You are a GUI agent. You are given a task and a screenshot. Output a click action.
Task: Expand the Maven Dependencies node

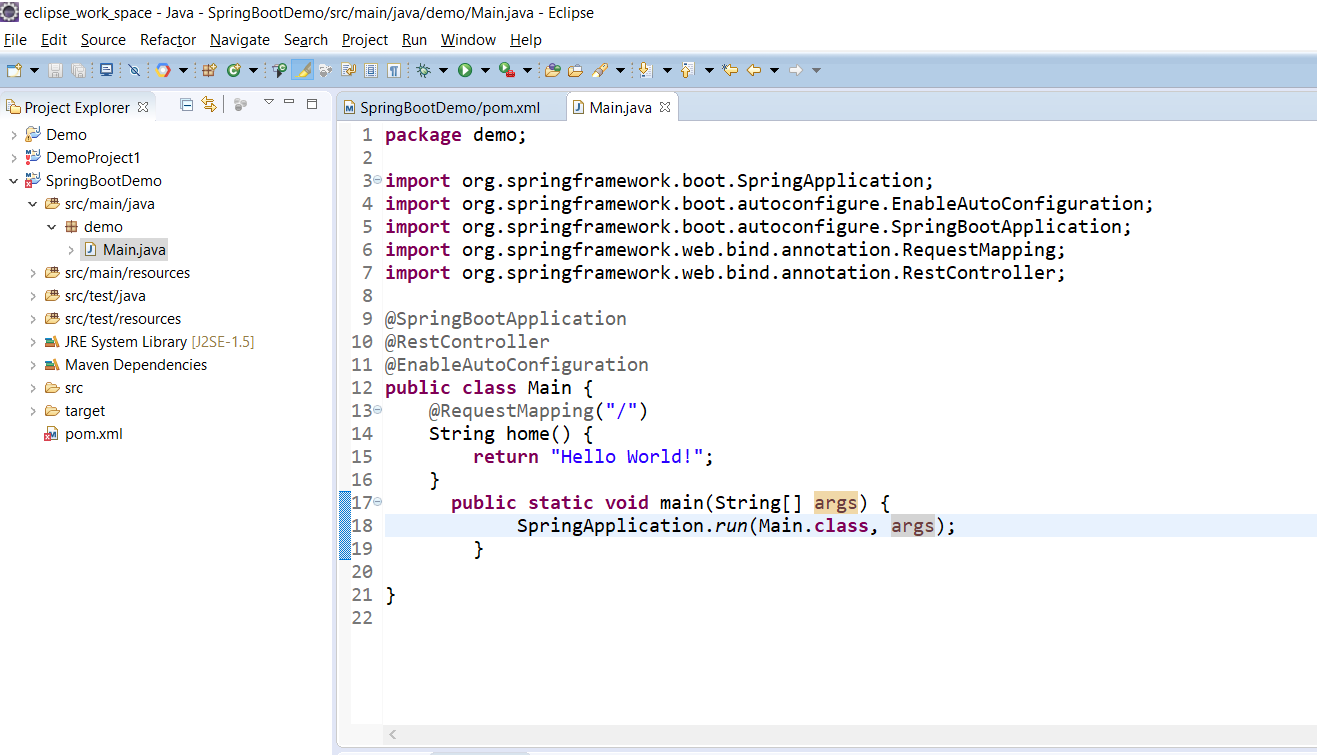coord(33,365)
